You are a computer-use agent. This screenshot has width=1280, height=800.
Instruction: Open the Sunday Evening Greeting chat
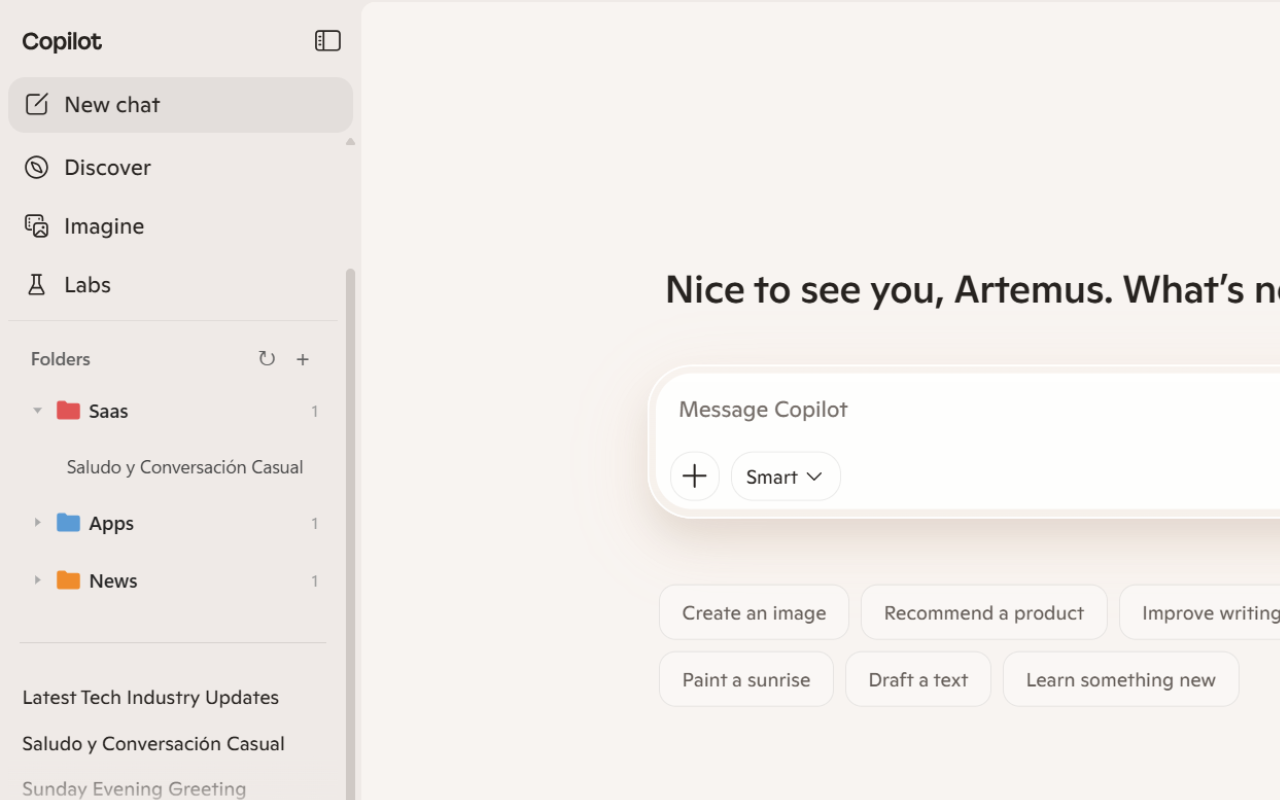[x=134, y=788]
